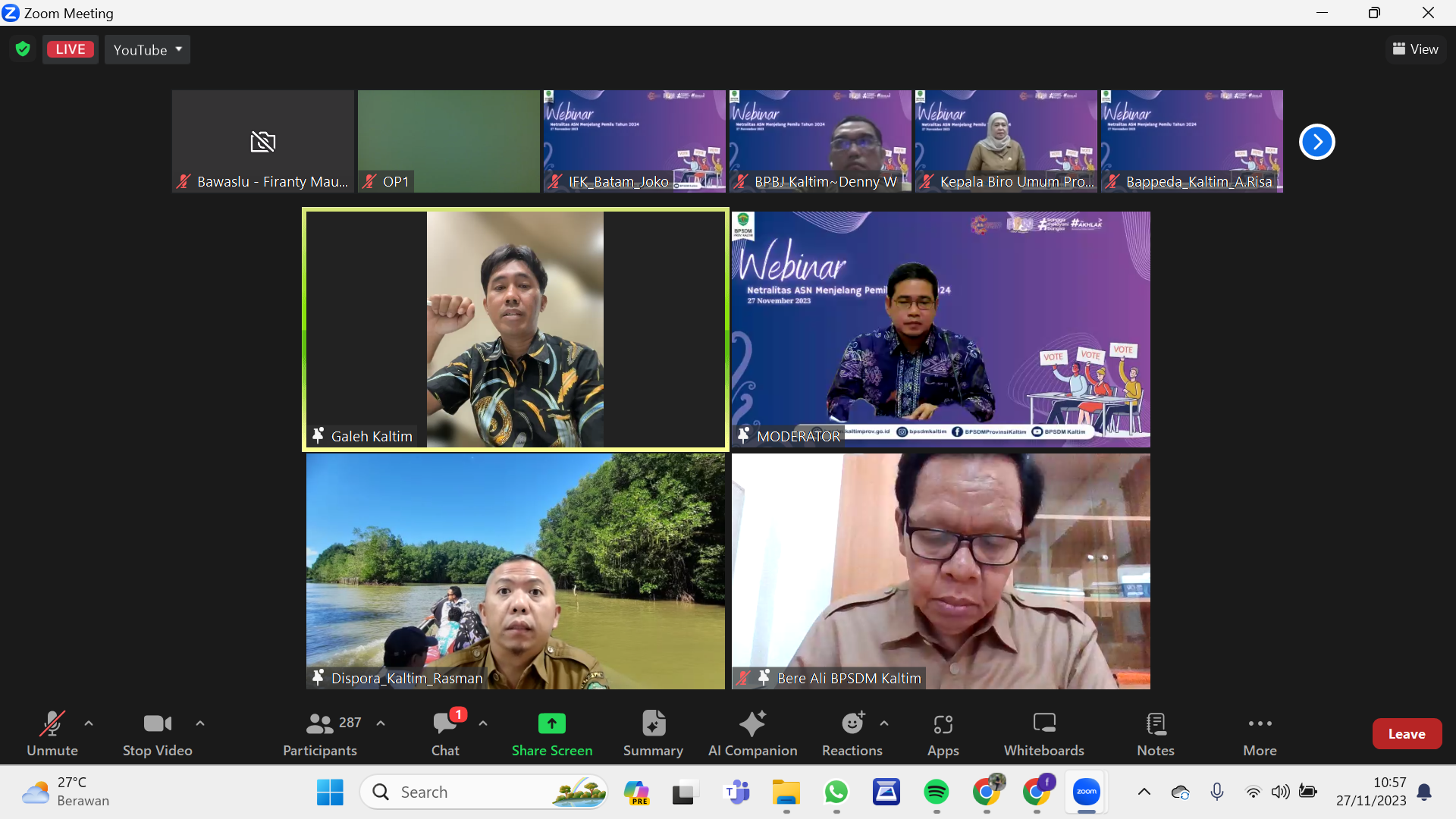Unmute the microphone

pos(52,732)
